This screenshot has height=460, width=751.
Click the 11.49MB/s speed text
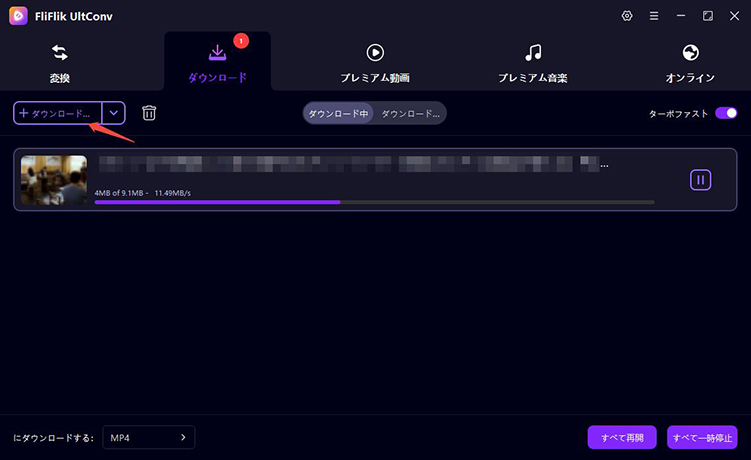(172, 193)
